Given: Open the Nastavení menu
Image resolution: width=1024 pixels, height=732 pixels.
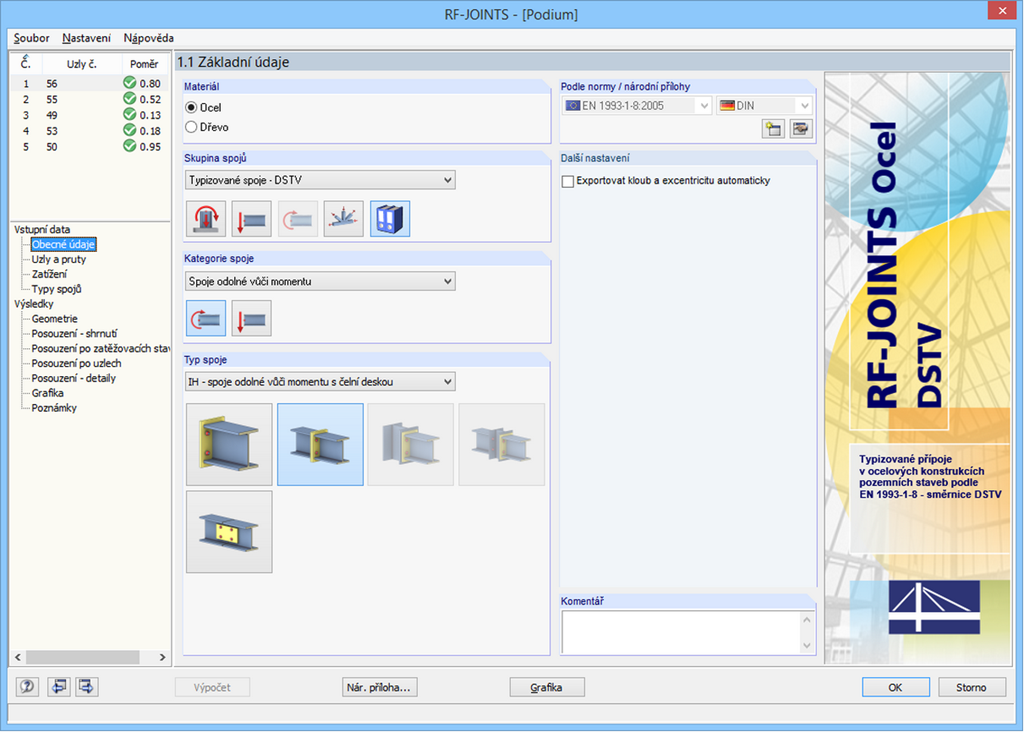Looking at the screenshot, I should 86,38.
